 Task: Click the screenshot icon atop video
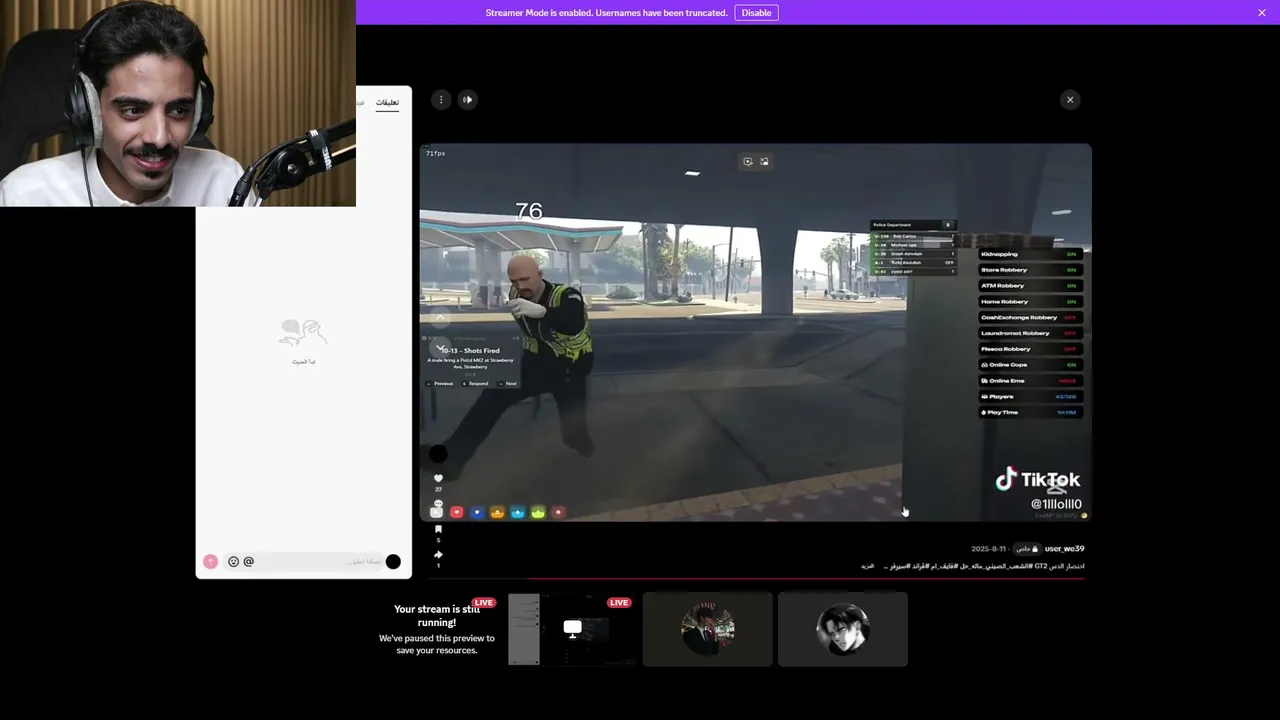[764, 161]
